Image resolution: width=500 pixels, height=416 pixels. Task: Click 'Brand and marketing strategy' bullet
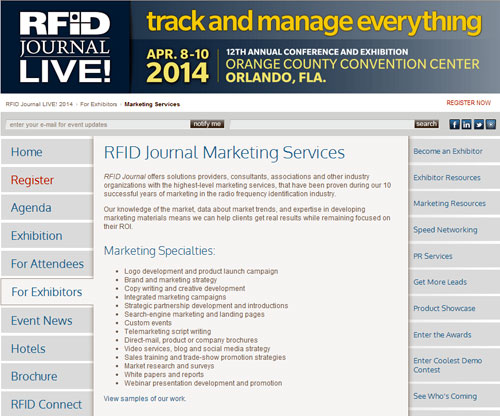170,280
